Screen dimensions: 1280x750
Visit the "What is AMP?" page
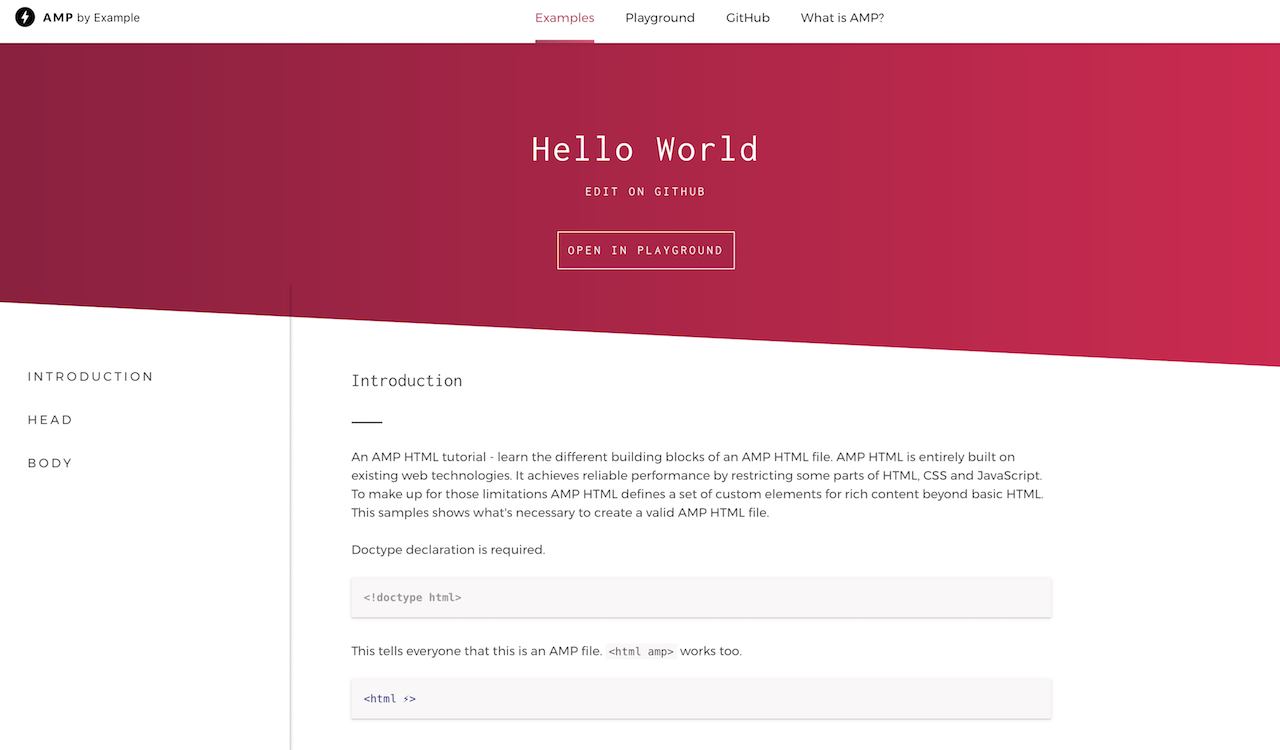coord(841,17)
